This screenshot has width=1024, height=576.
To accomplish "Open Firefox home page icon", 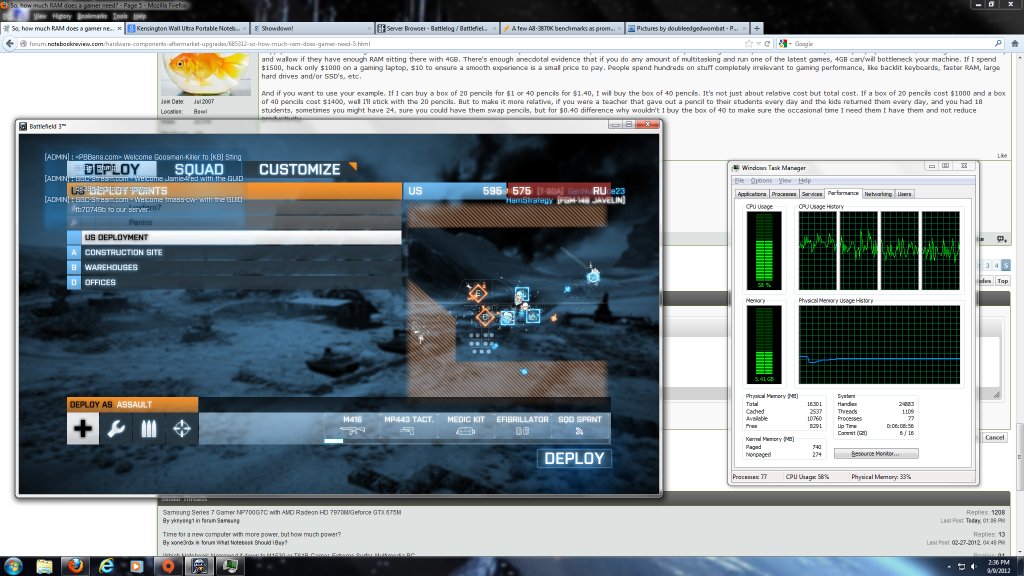I will [x=1015, y=44].
